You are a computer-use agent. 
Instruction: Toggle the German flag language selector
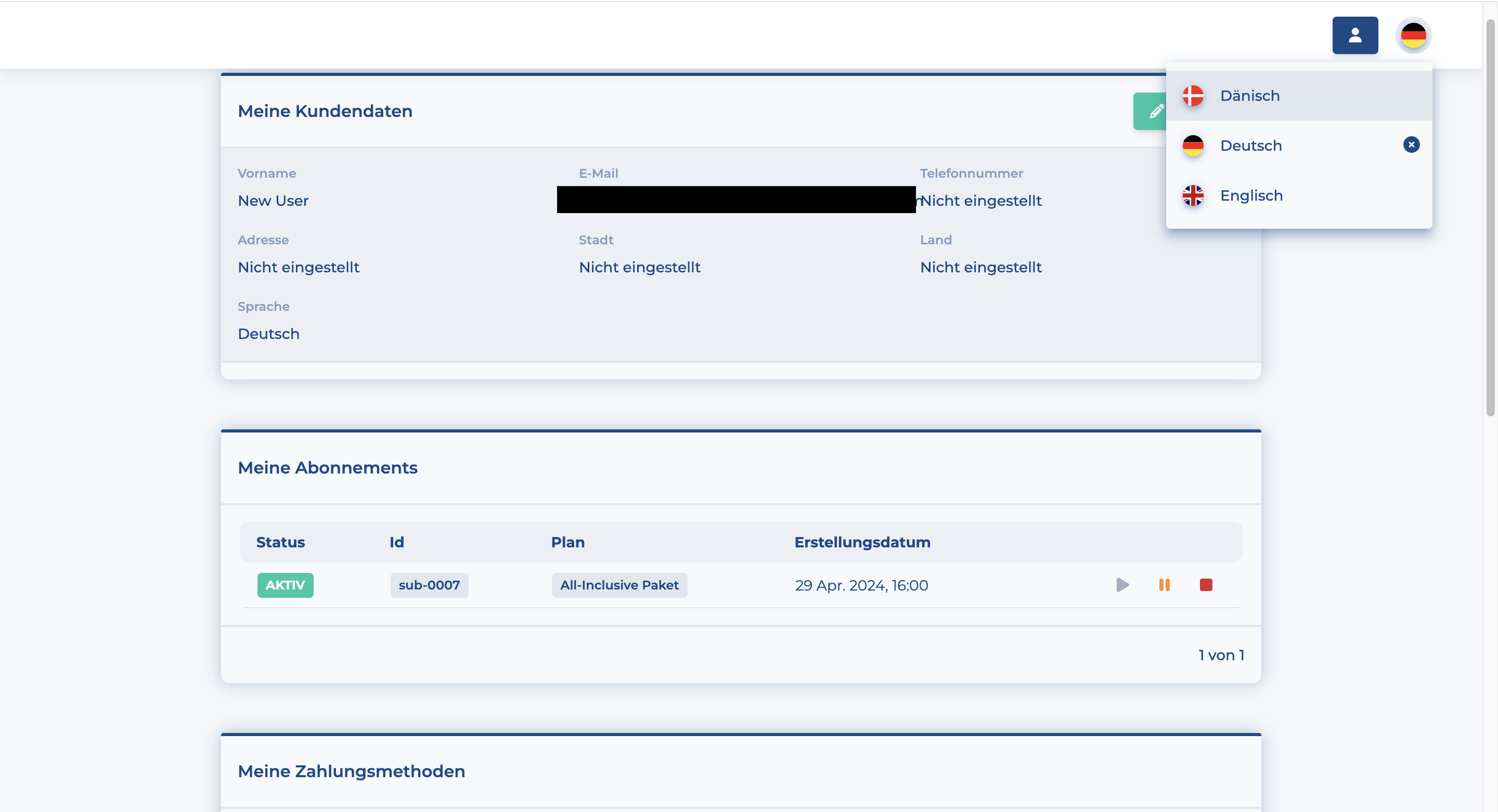tap(1413, 35)
